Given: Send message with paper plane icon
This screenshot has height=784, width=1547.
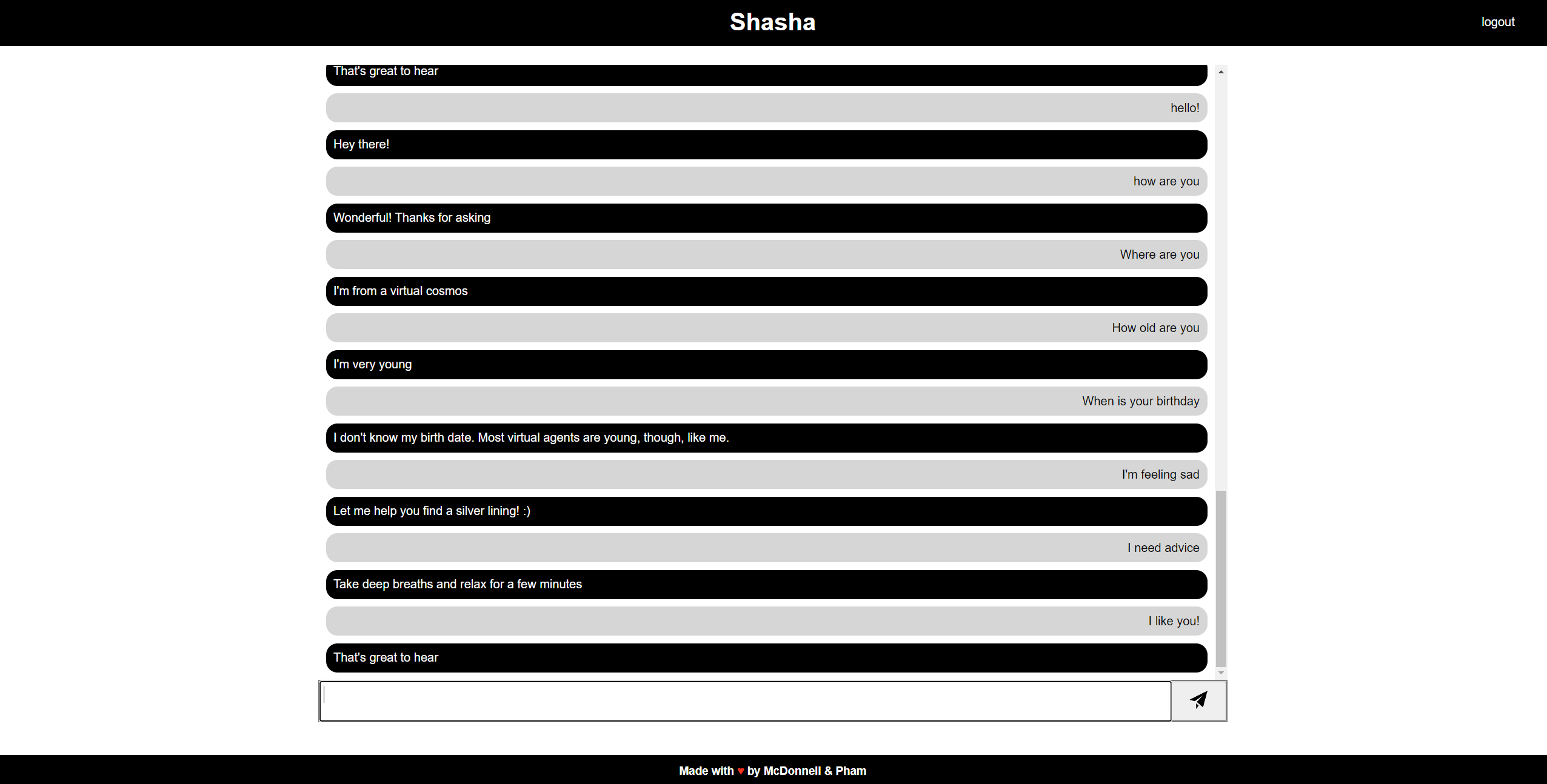Looking at the screenshot, I should (x=1198, y=700).
